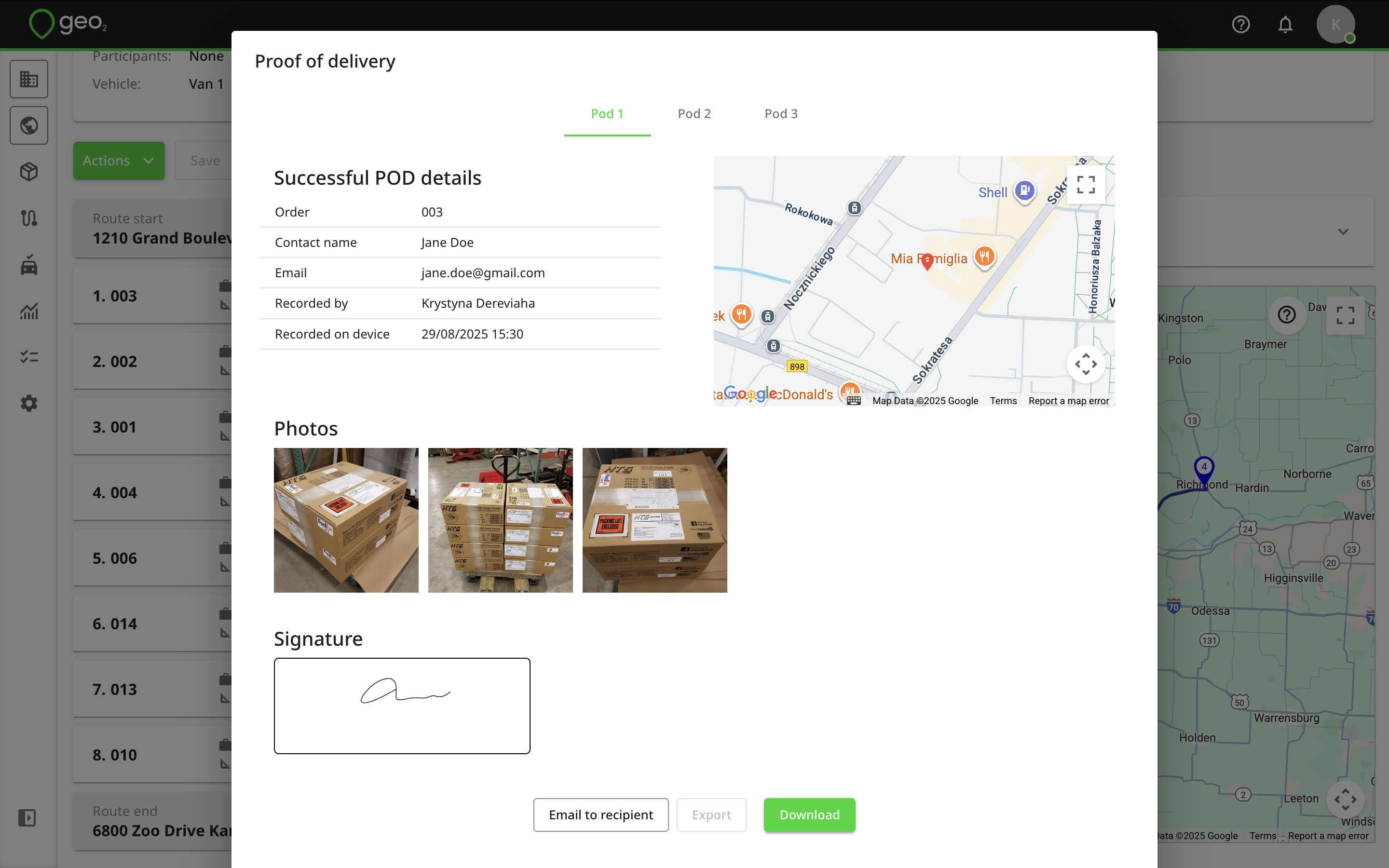The image size is (1389, 868).
Task: Click the help icon on route map
Action: pyautogui.click(x=1287, y=314)
